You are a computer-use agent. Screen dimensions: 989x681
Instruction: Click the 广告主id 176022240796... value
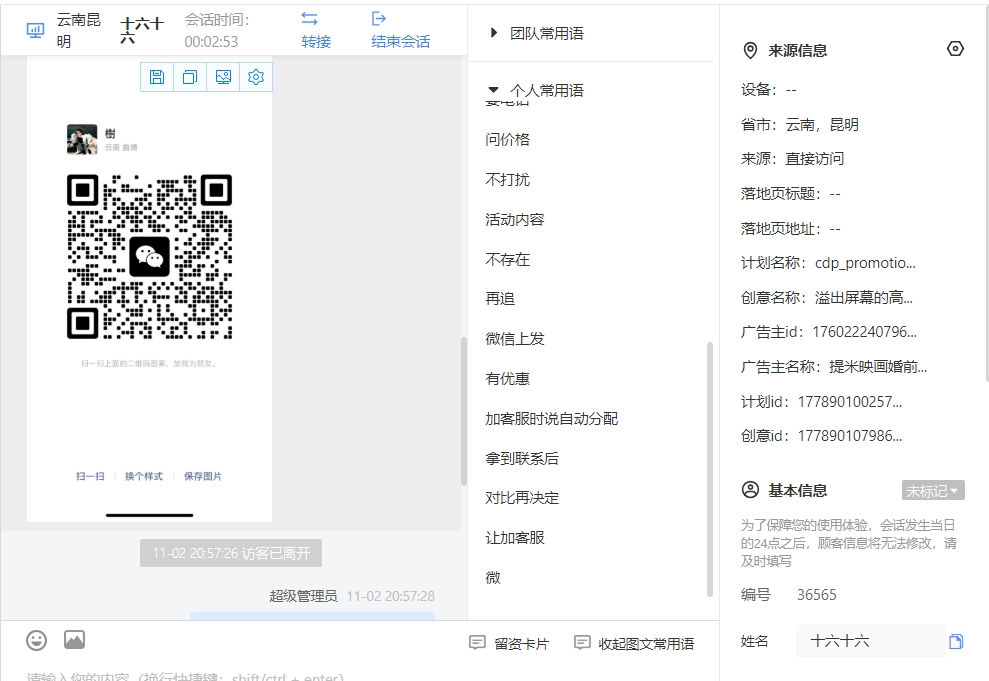coord(865,332)
